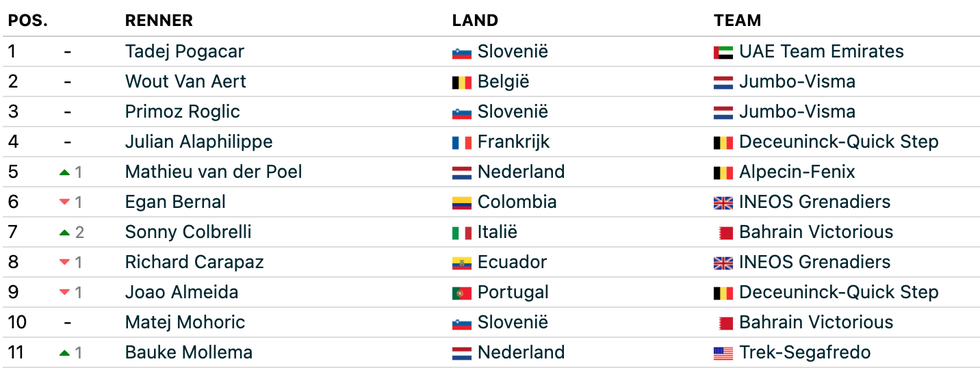Click the Italian flag next to Italië
980x368 pixels.
point(461,233)
